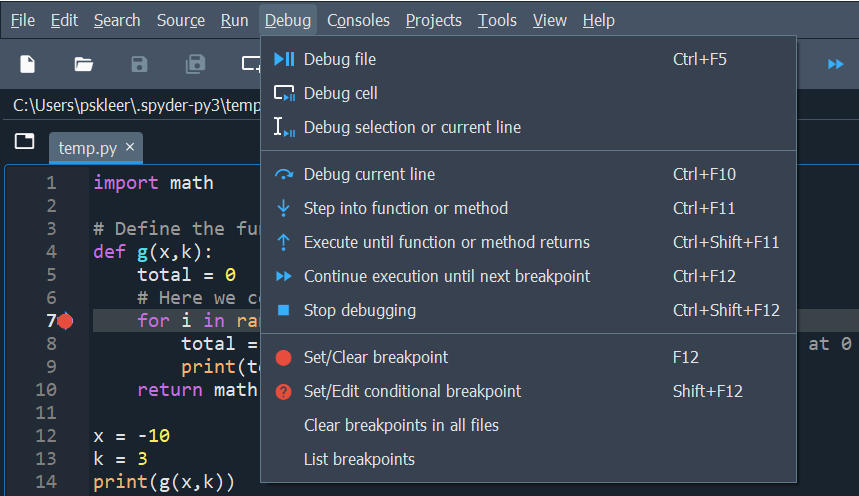
Task: Close the temp.py tab
Action: pyautogui.click(x=130, y=147)
